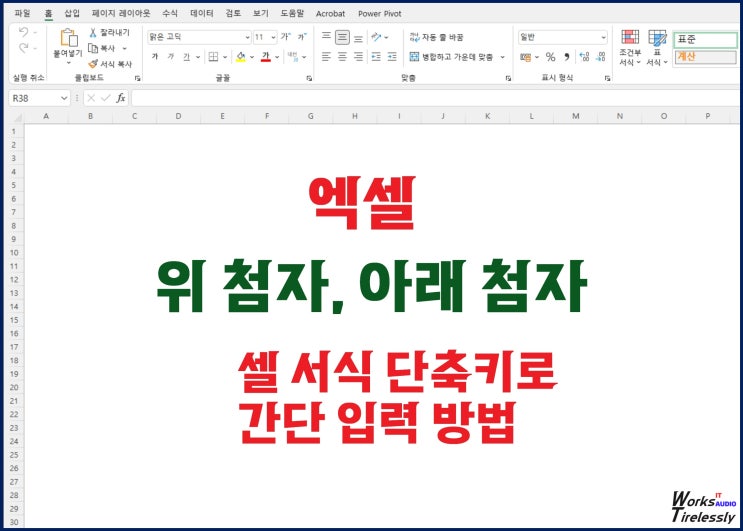Open the font name dropdown (맑은 고딕)

247,37
